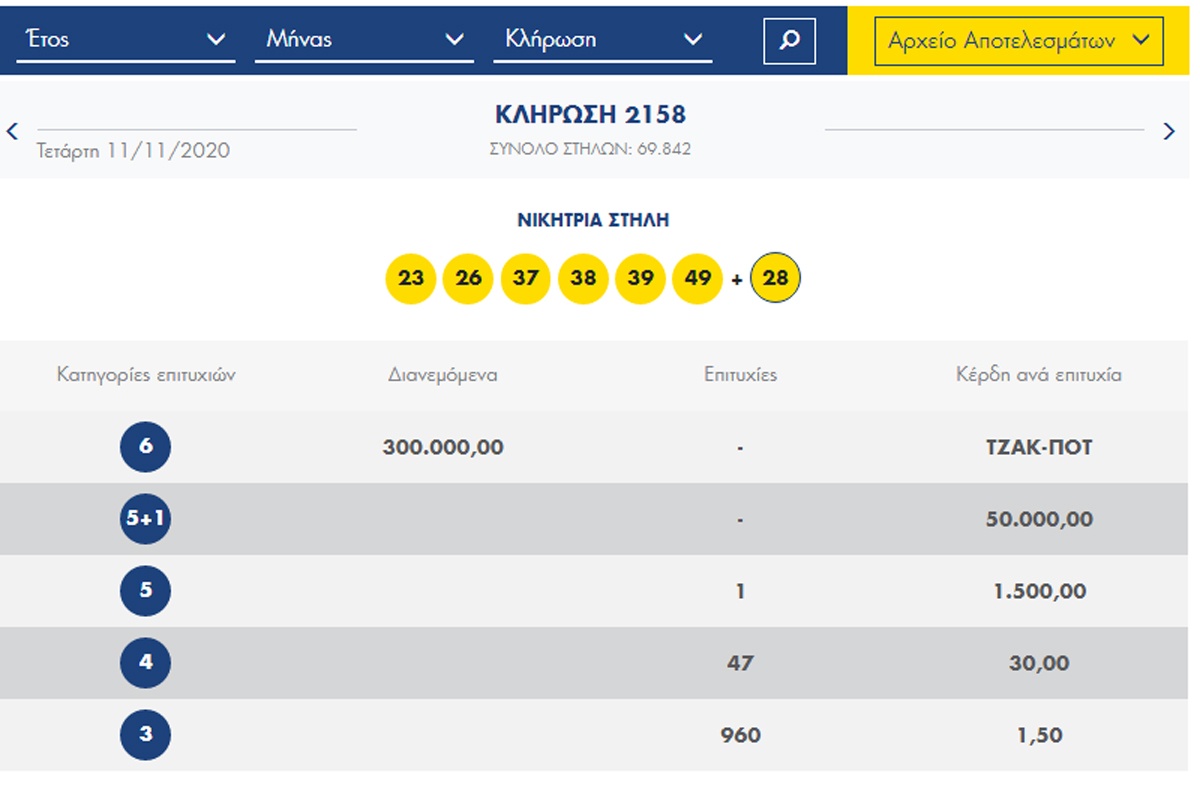This screenshot has width=1200, height=795.
Task: Click the 50.000,00 prize value
Action: click(x=1039, y=519)
